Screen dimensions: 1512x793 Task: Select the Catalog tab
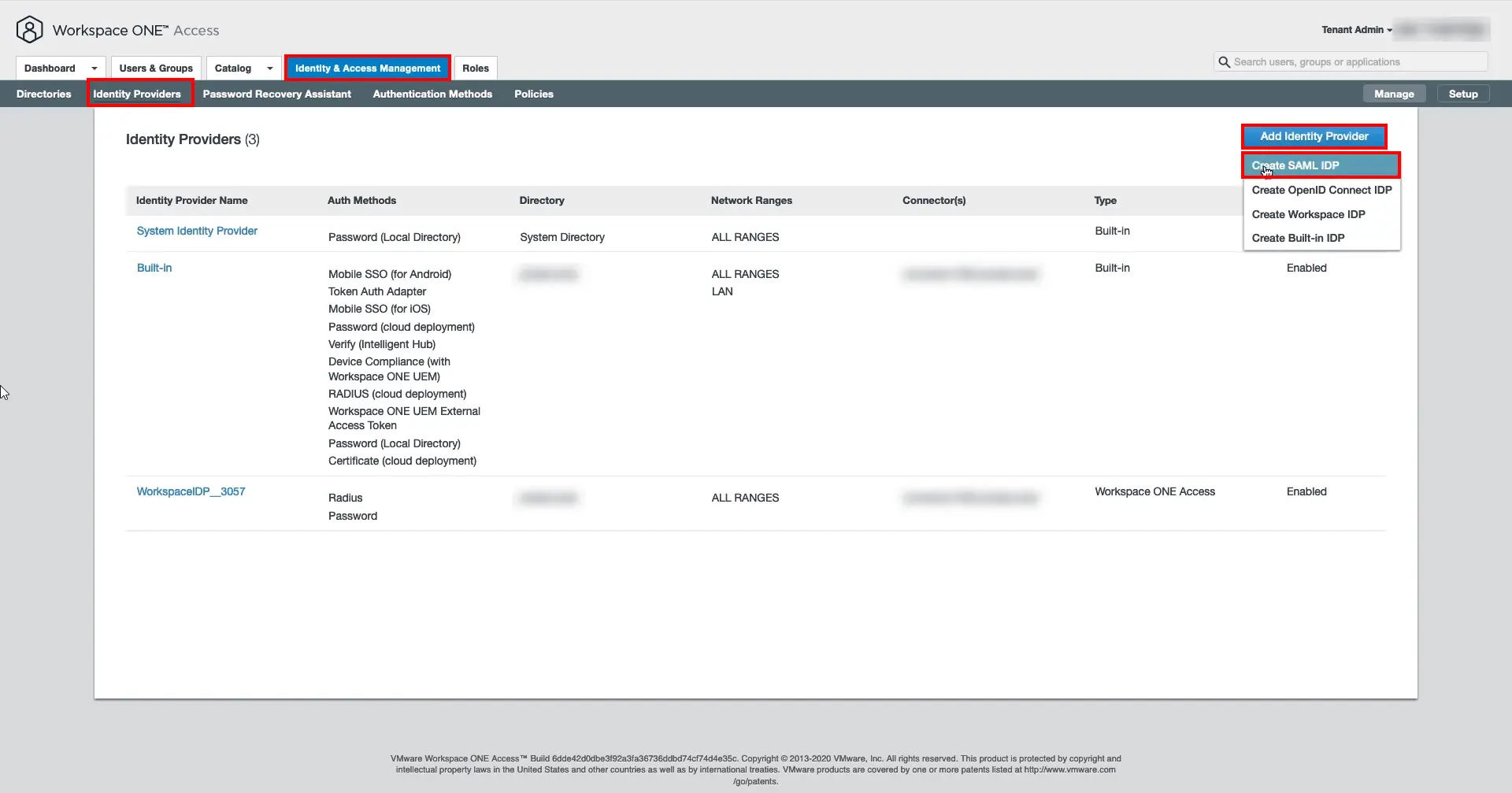pos(233,69)
